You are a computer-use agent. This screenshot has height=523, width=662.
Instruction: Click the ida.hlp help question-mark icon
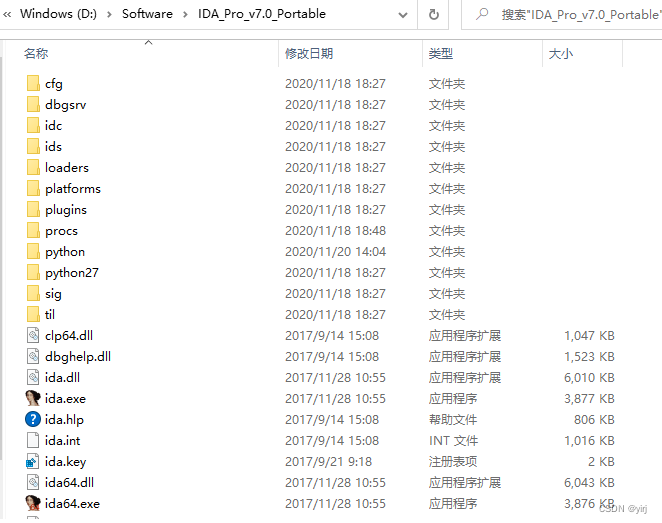click(33, 420)
